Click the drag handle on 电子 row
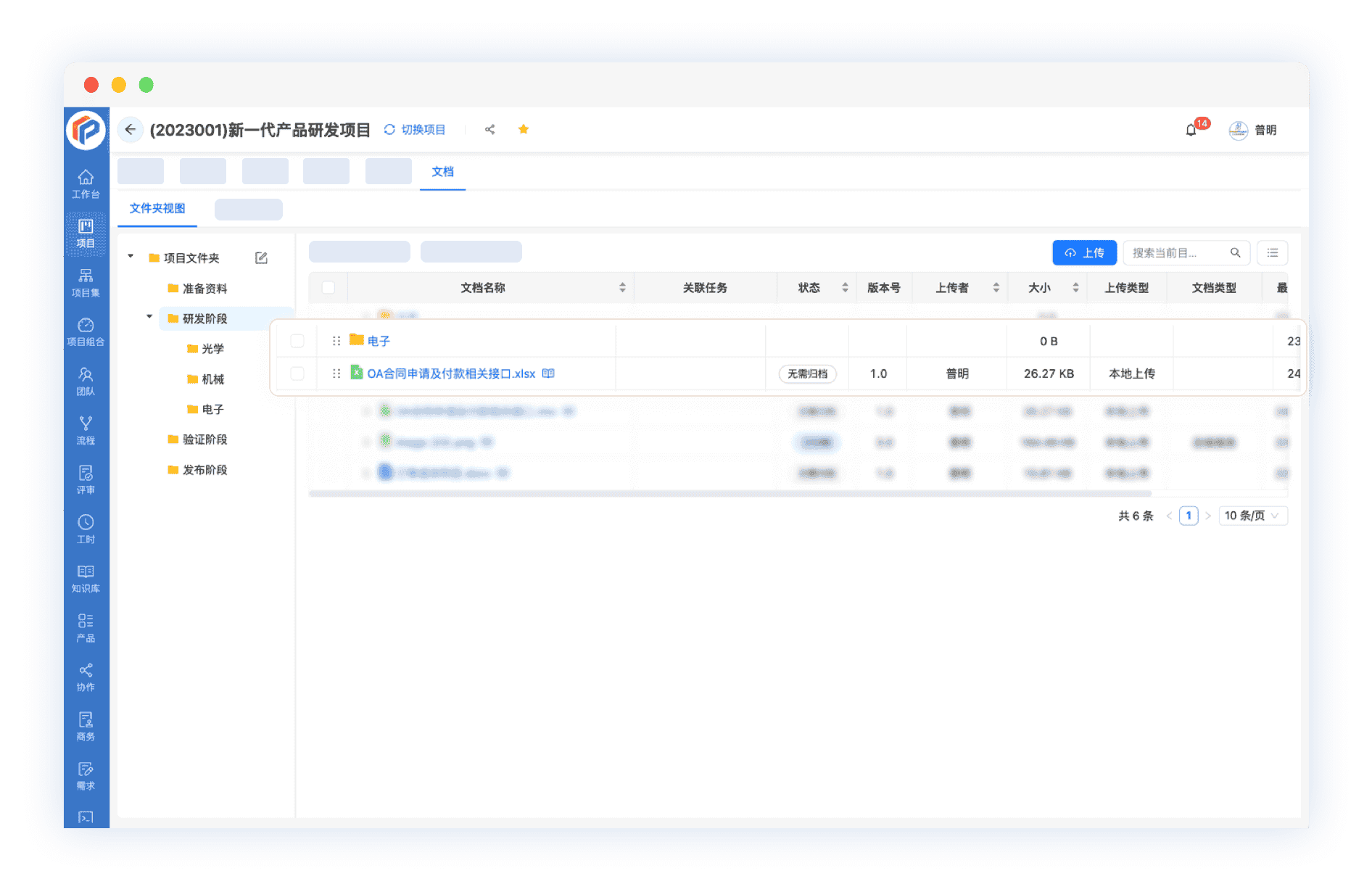Image resolution: width=1372 pixels, height=892 pixels. (336, 341)
